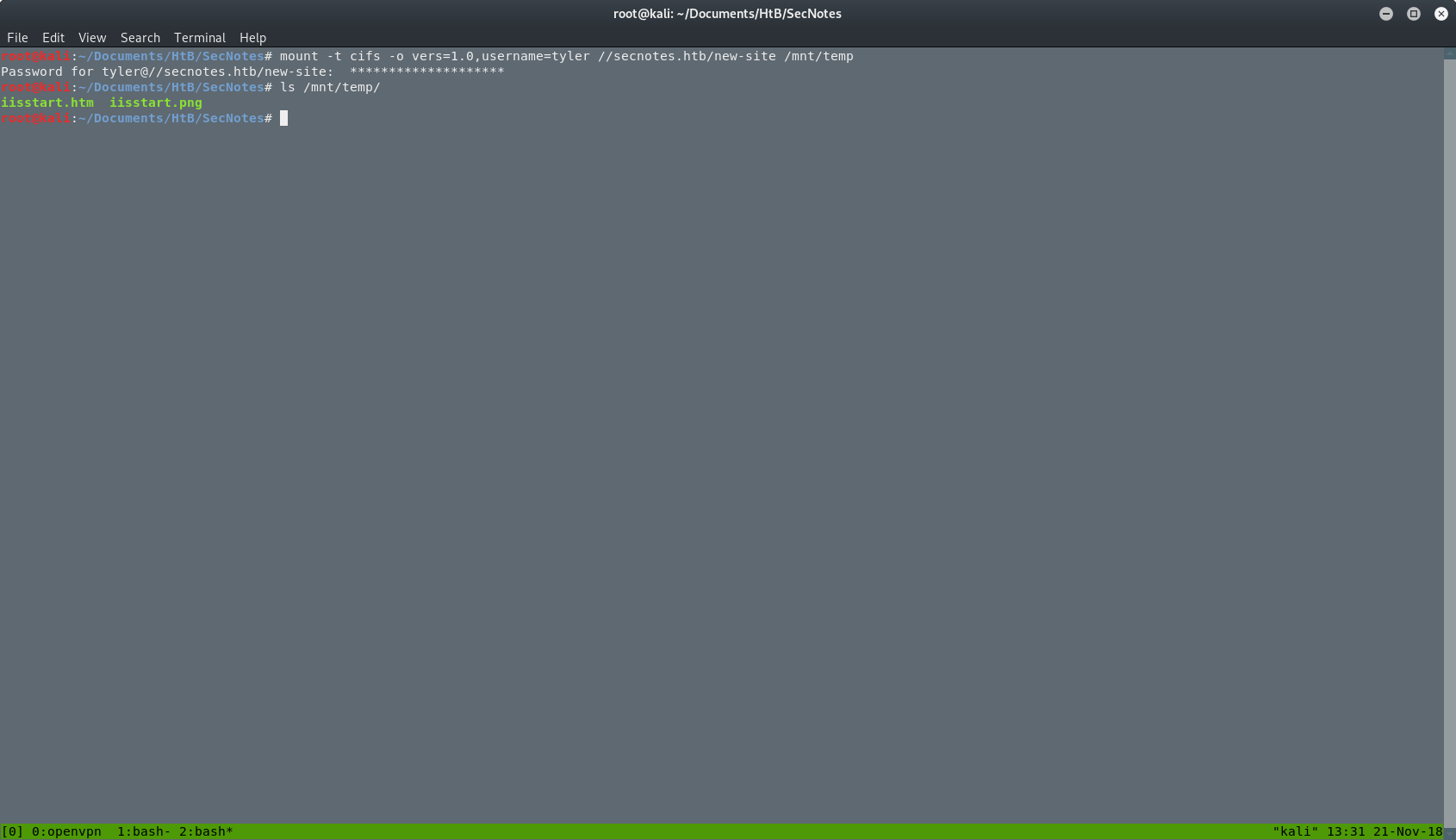Click the tmux session indicator [0]
Screen dimensions: 1456x840
[12, 831]
